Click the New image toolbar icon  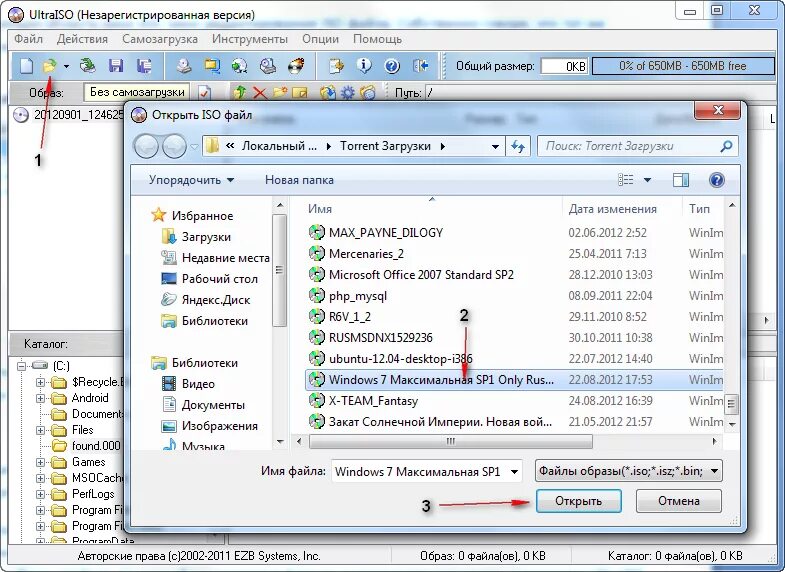(26, 66)
